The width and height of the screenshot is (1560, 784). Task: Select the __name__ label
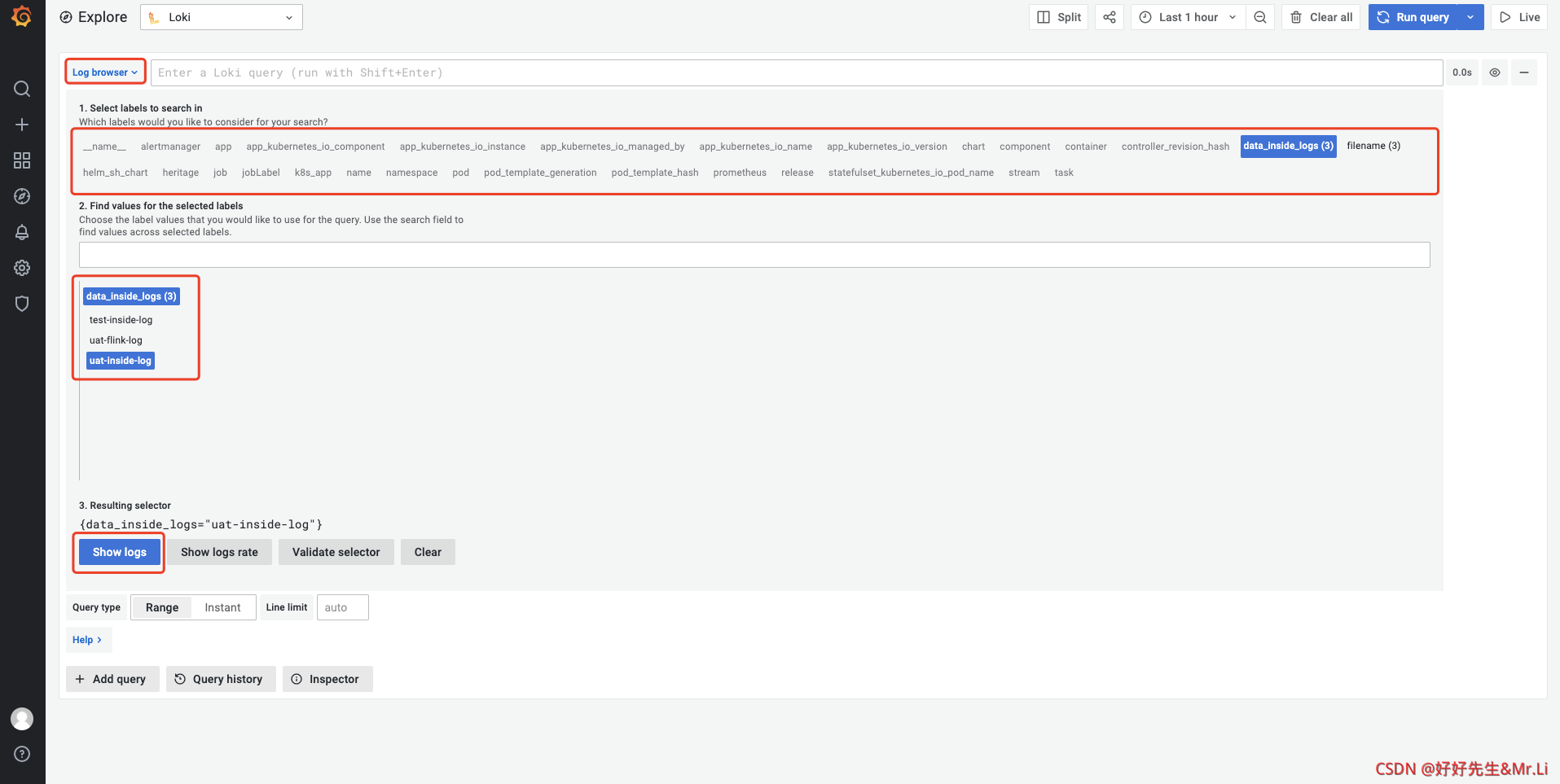(x=104, y=147)
